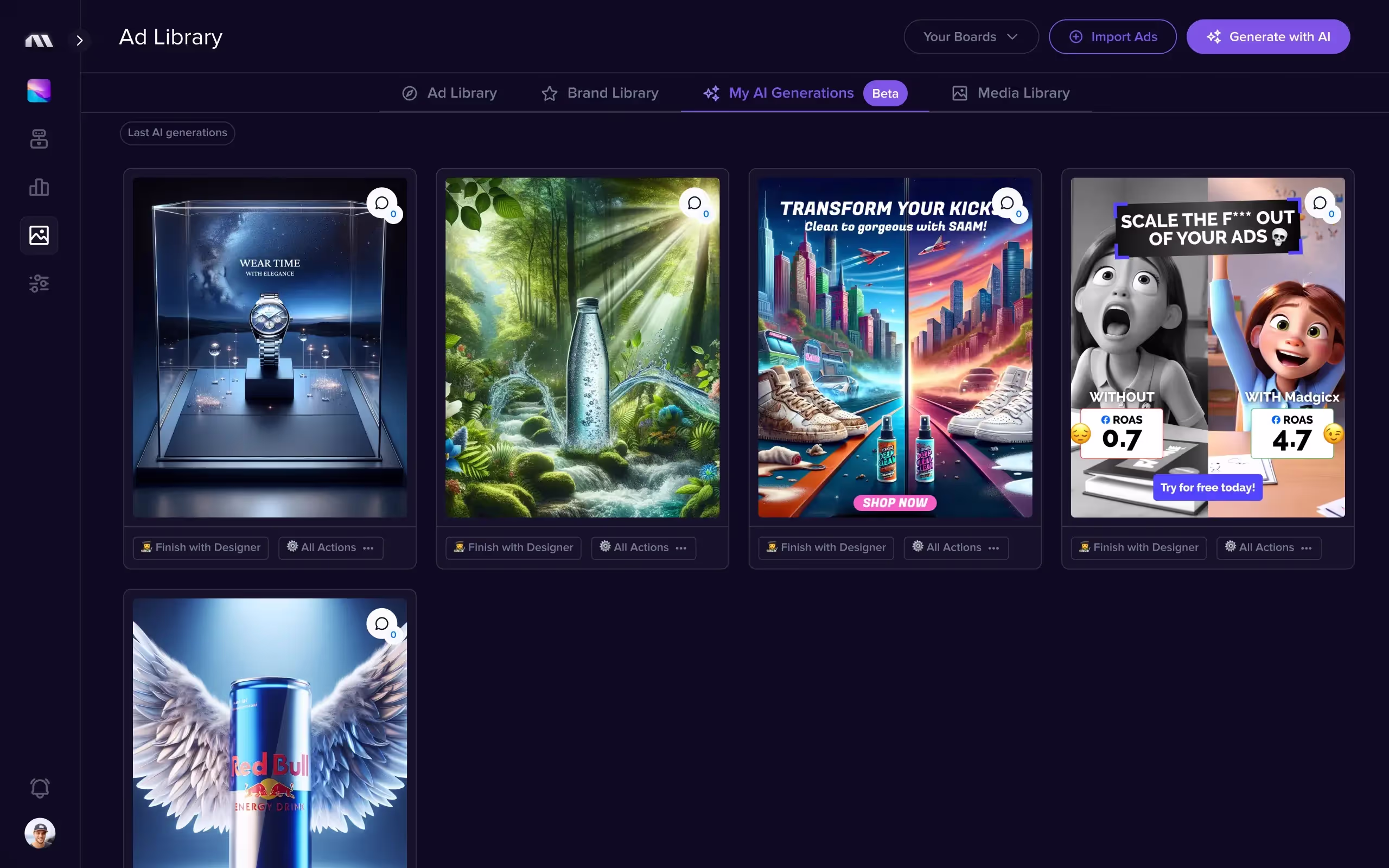Open the bar chart analytics icon in the sidebar
This screenshot has width=1389, height=868.
coord(39,187)
